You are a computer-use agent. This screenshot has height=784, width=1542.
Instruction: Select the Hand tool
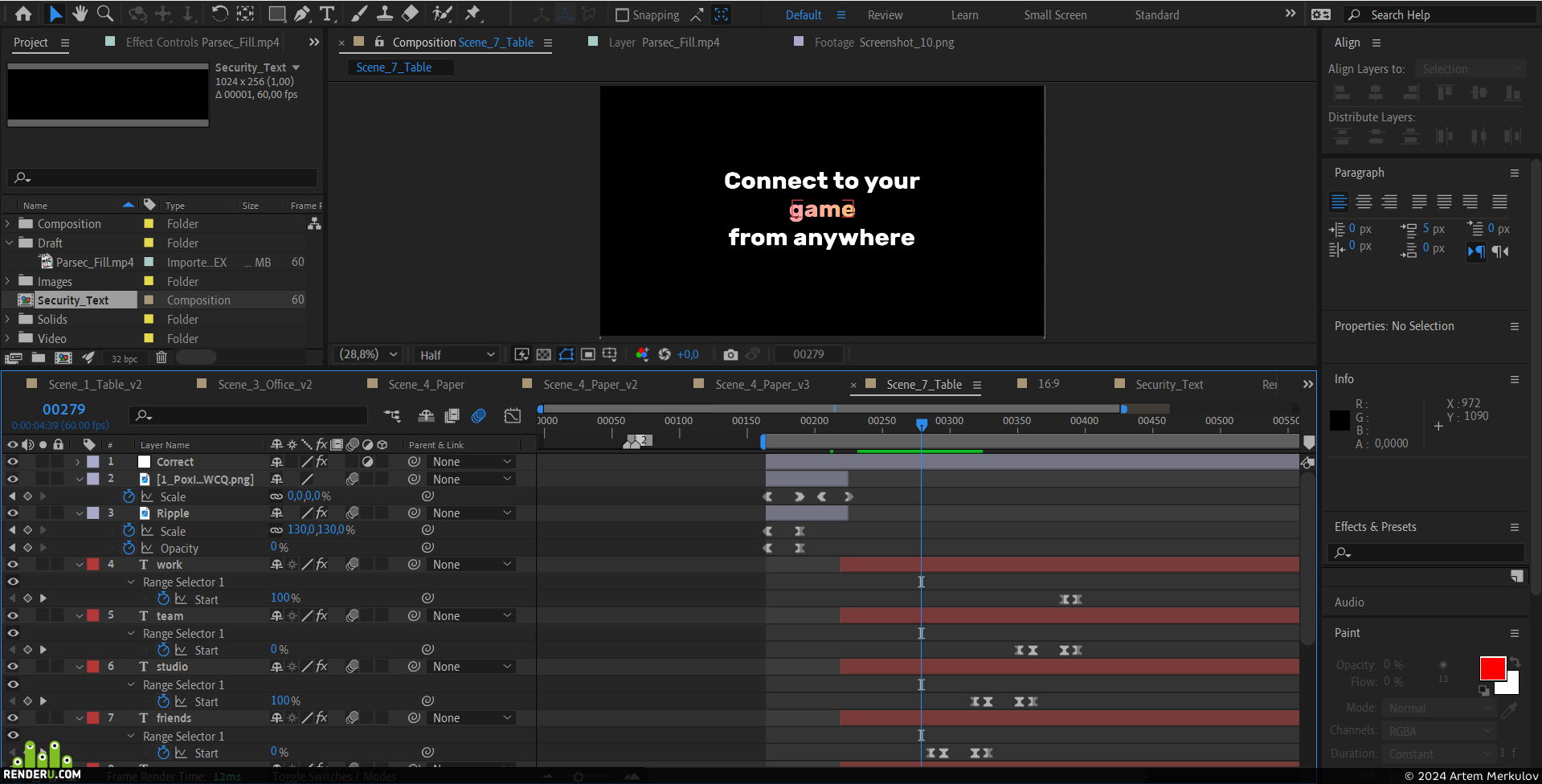(80, 14)
